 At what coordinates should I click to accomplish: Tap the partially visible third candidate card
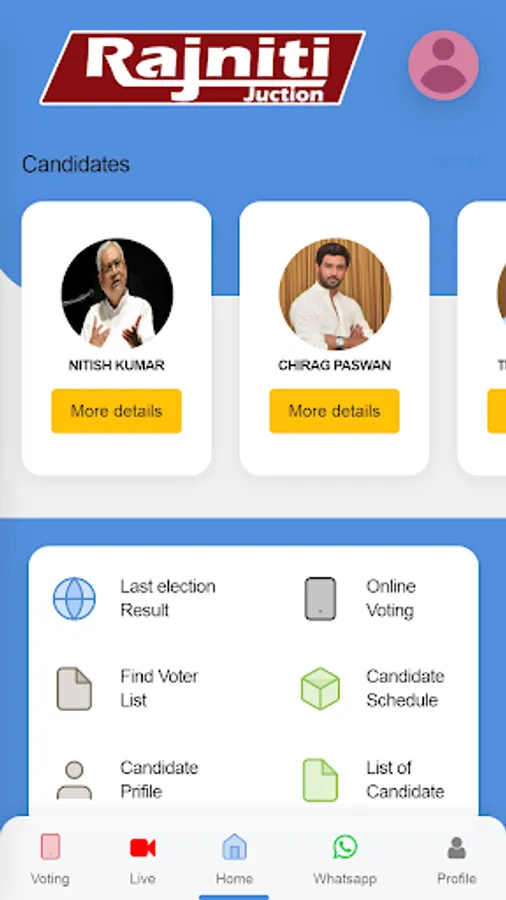point(482,338)
